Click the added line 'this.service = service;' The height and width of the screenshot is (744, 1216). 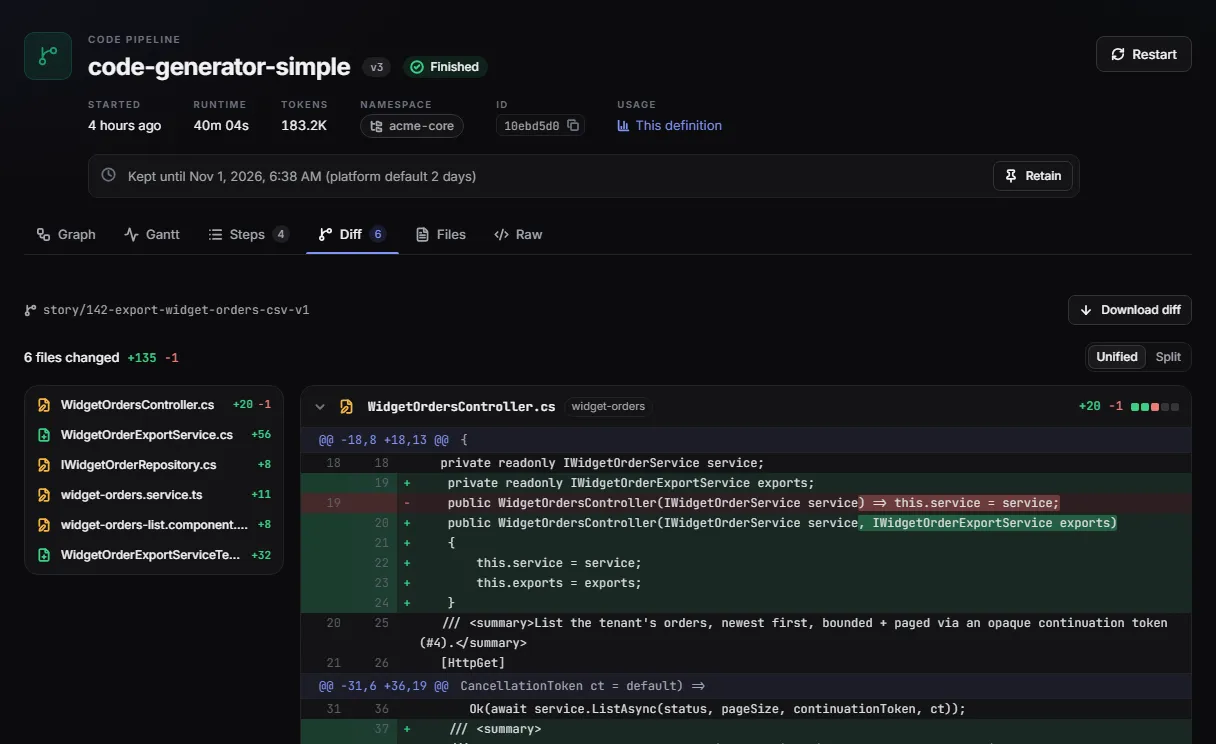[745, 563]
